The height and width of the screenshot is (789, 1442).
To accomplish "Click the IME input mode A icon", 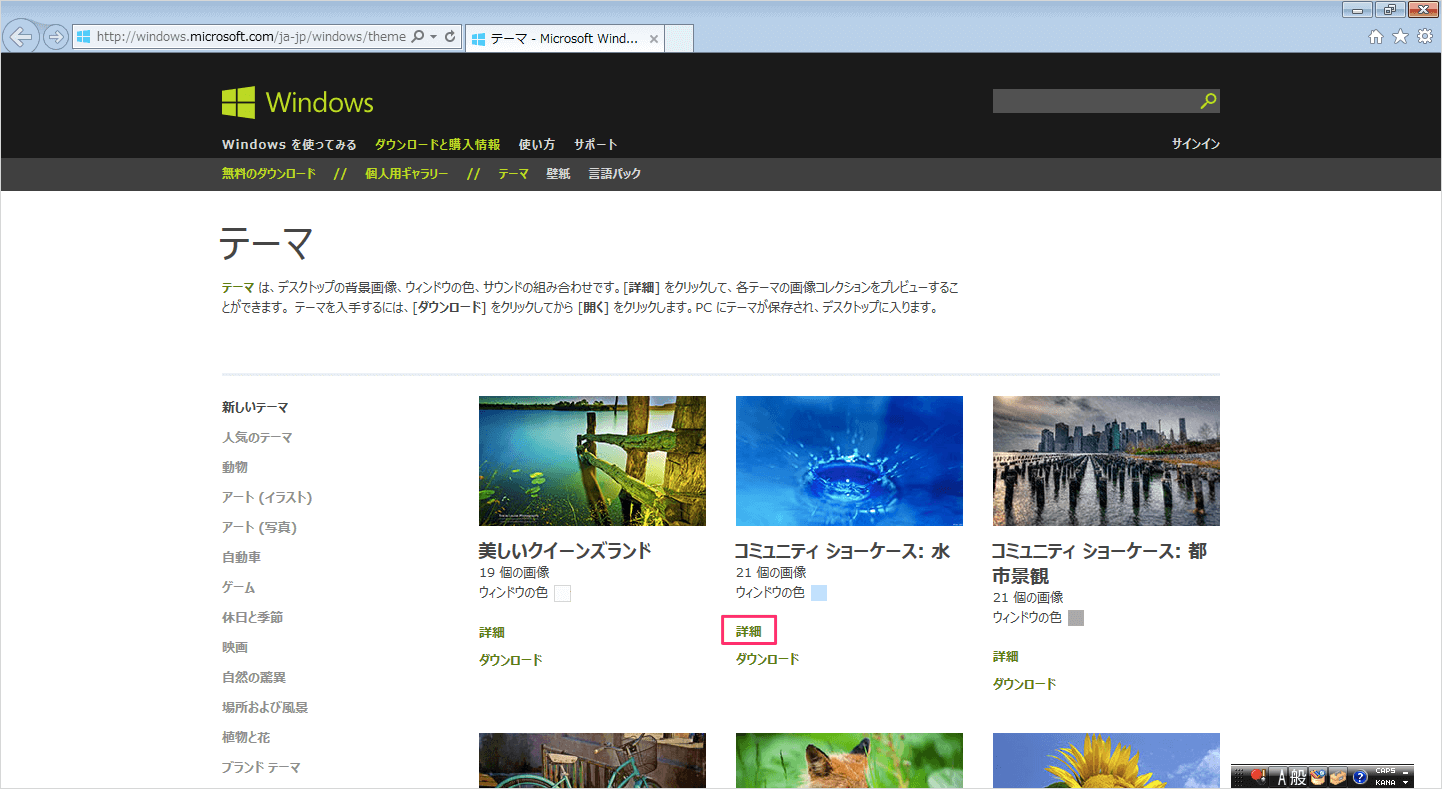I will [x=1280, y=776].
